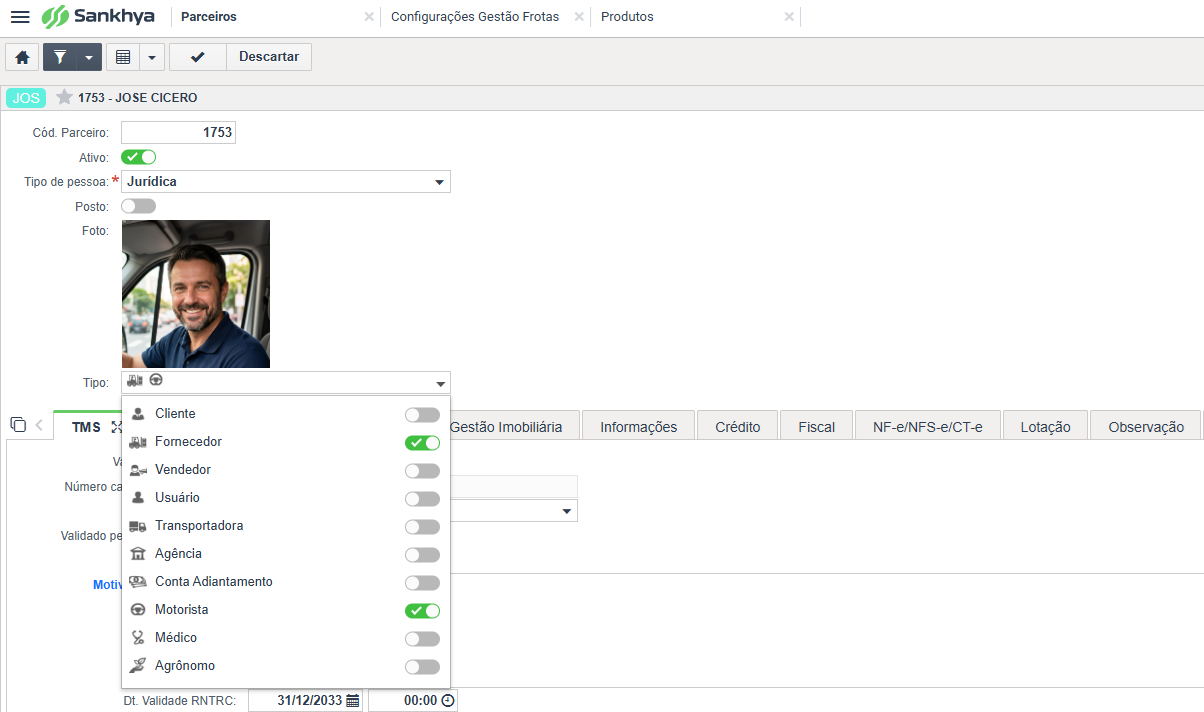Open the Informações tab
Image resolution: width=1204 pixels, height=712 pixels.
[x=639, y=426]
